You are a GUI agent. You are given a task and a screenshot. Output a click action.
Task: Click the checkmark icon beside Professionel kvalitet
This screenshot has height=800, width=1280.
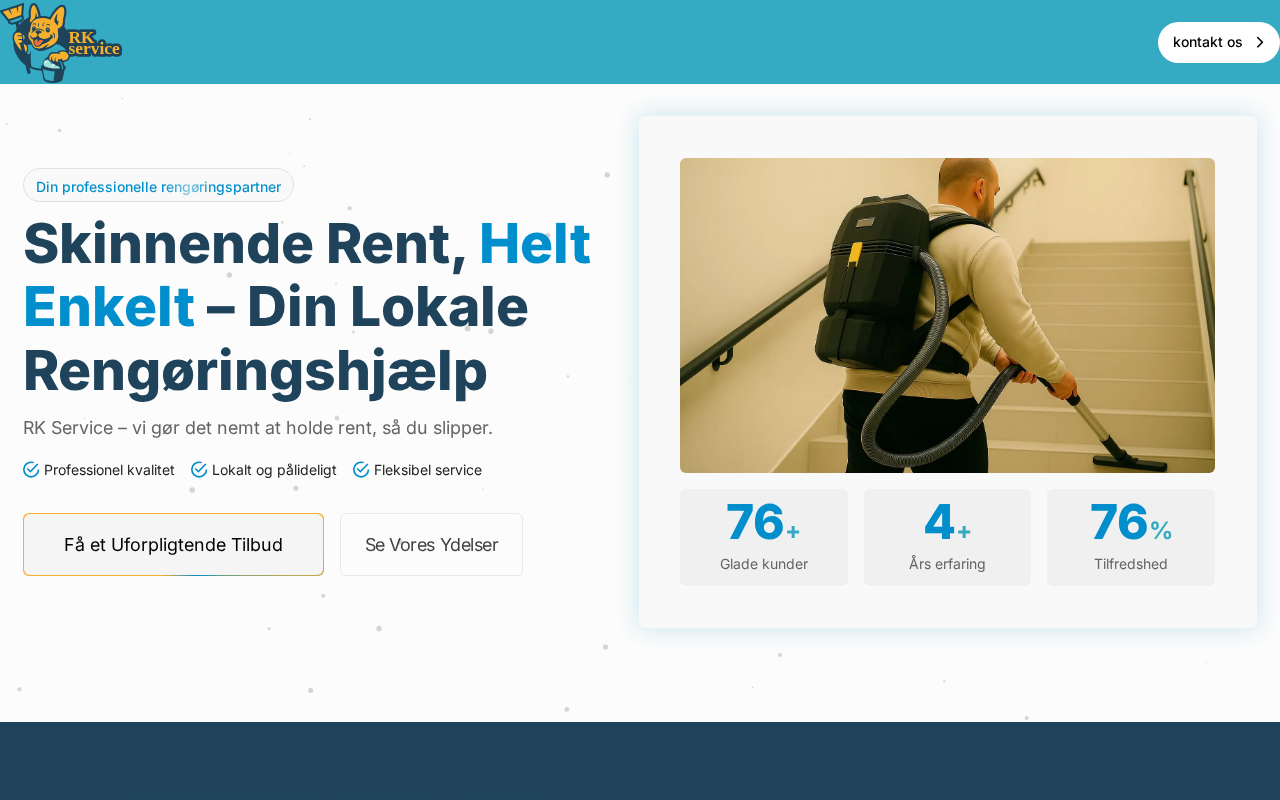[31, 470]
